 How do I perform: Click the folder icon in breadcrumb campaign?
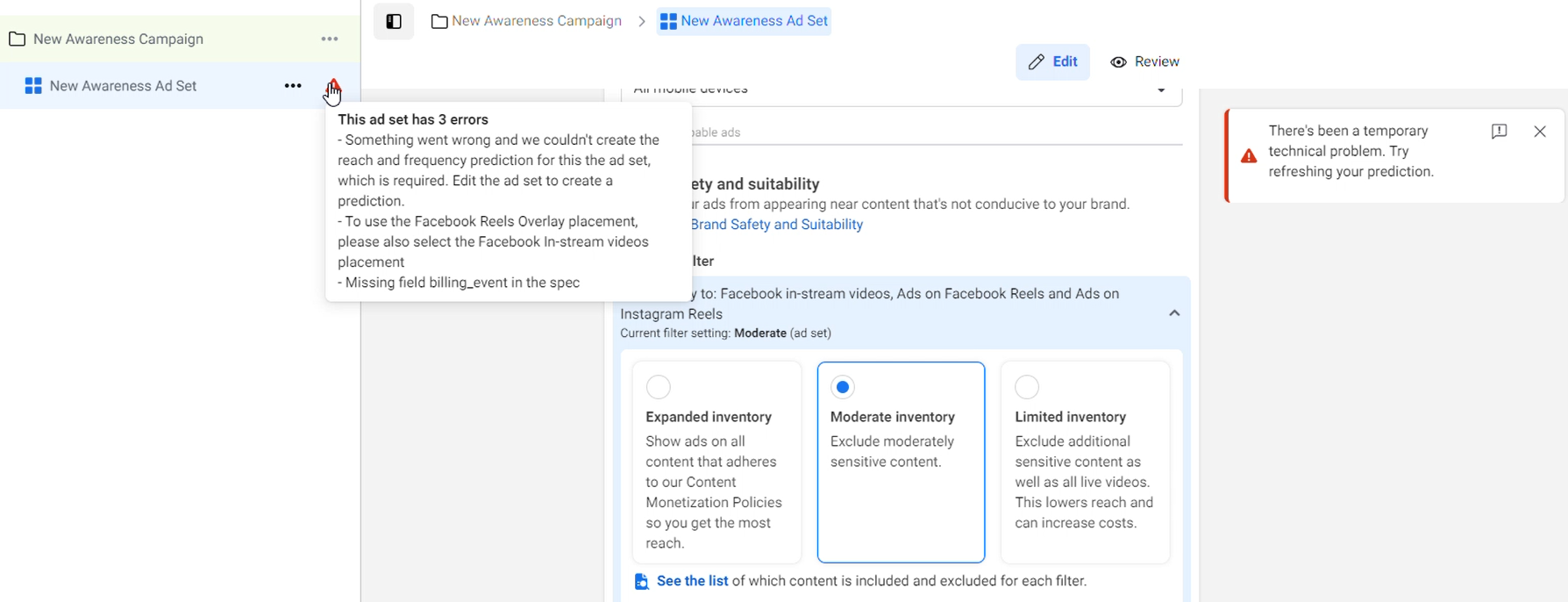(x=439, y=22)
